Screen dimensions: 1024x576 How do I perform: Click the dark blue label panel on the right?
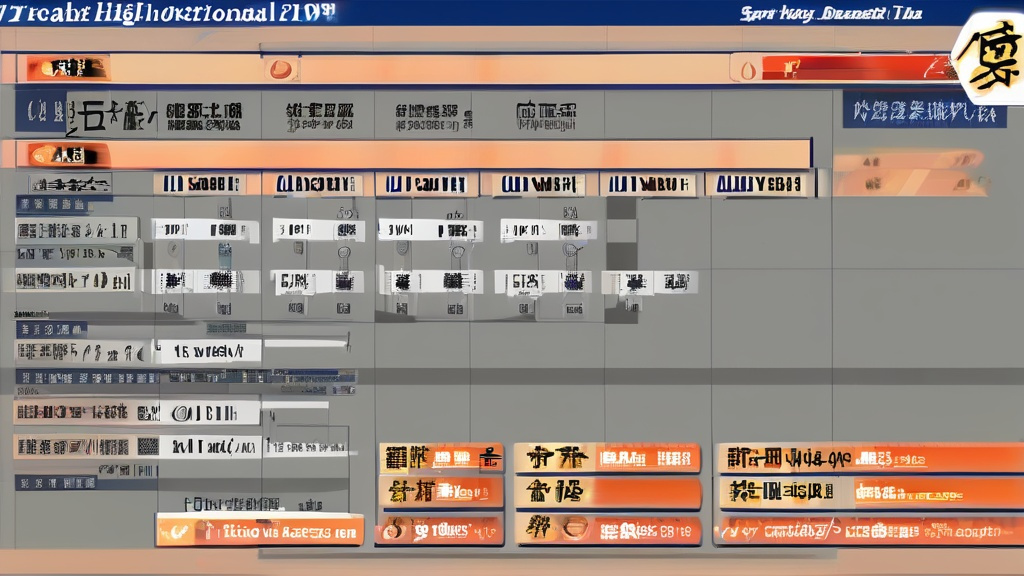[923, 111]
